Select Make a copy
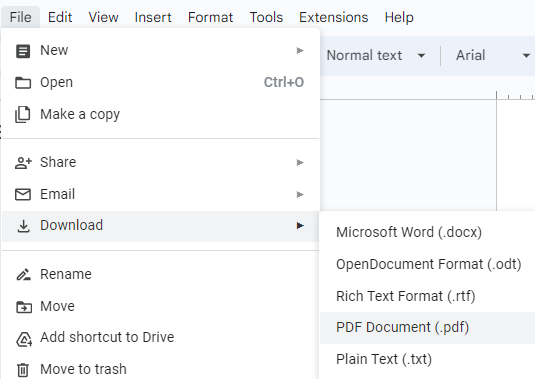This screenshot has height=379, width=535. (160, 114)
